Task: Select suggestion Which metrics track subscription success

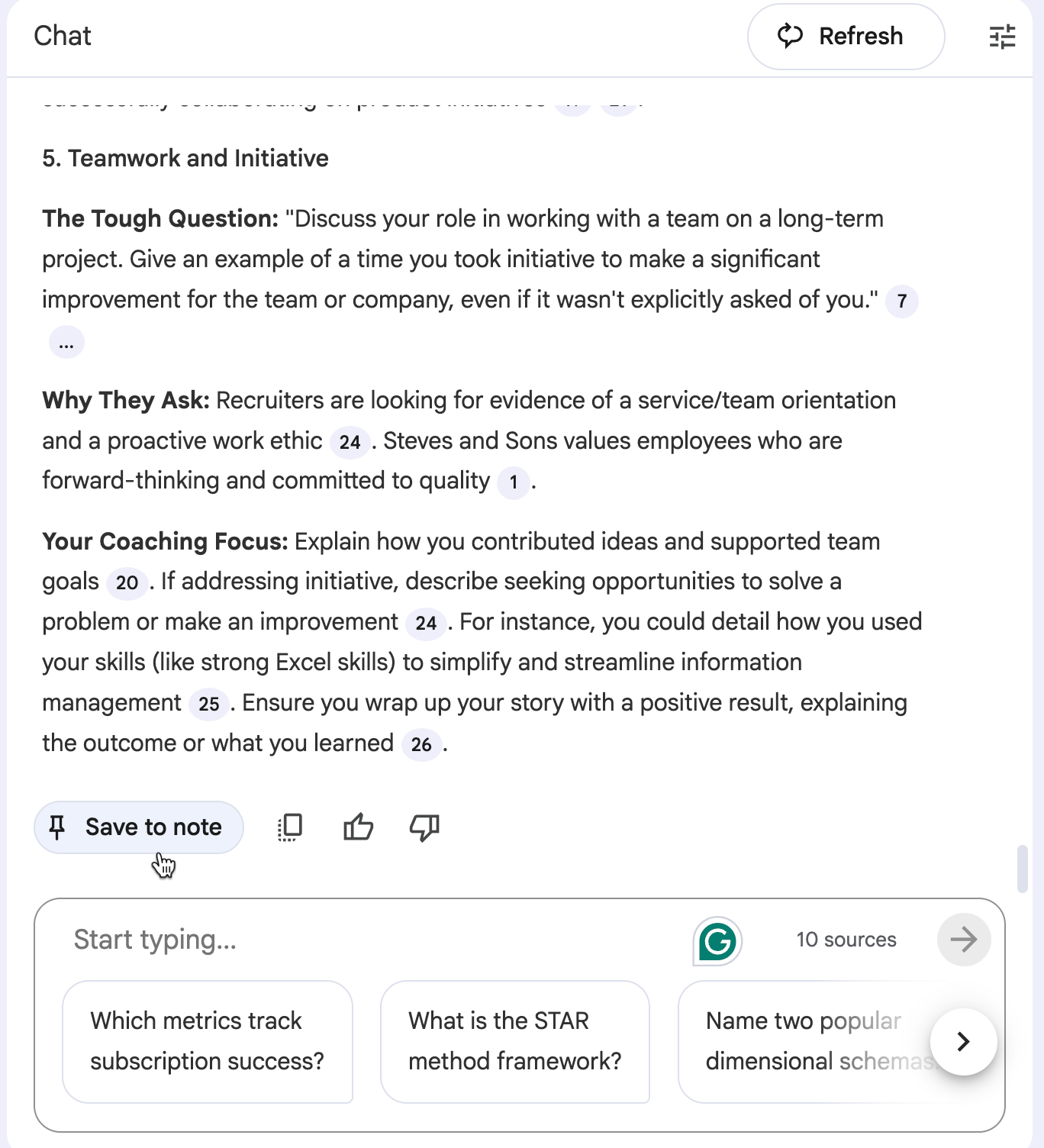Action: pyautogui.click(x=208, y=1041)
